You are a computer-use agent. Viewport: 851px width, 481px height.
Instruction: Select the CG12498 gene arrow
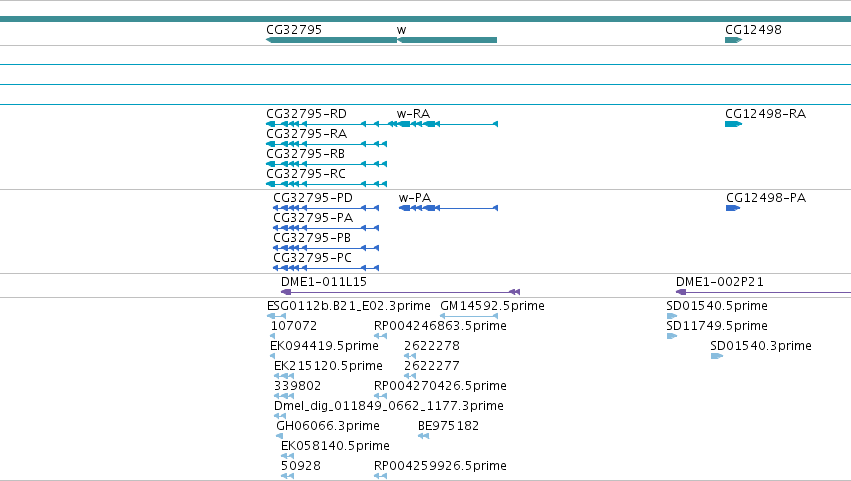[733, 40]
